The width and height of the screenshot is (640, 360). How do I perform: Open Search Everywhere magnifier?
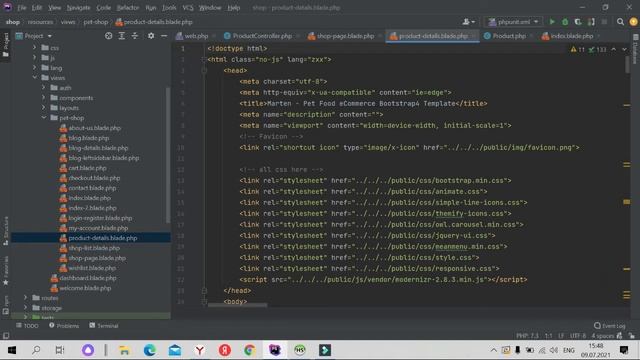(620, 22)
